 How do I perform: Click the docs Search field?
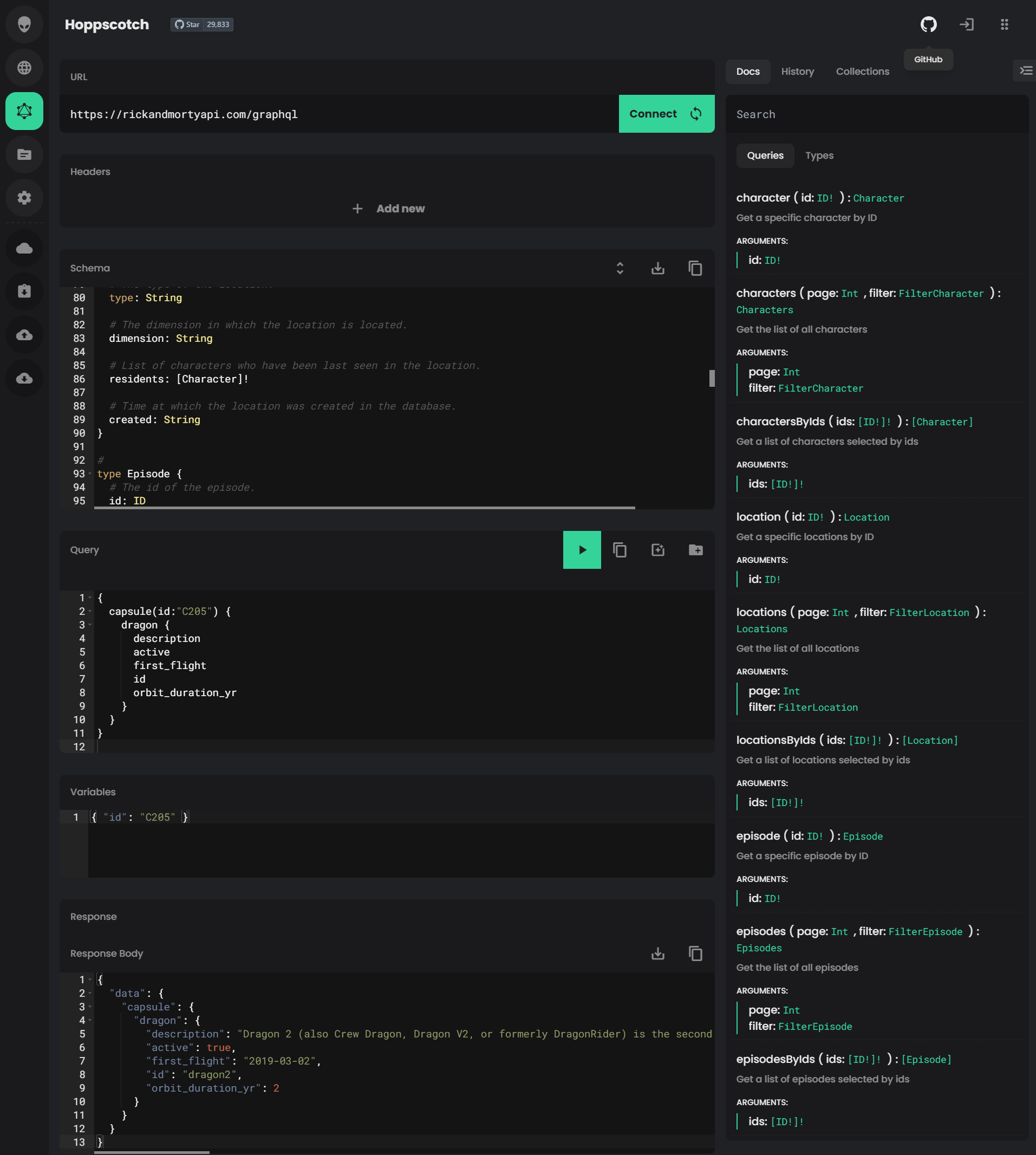[x=877, y=114]
